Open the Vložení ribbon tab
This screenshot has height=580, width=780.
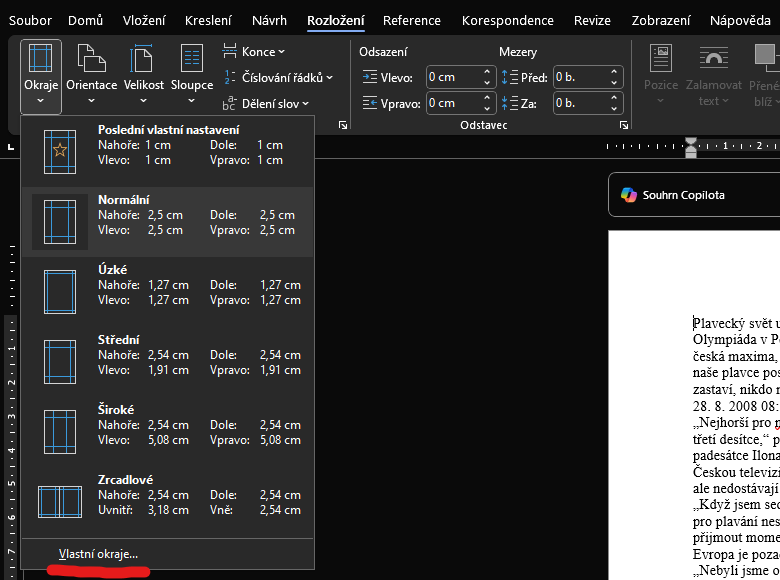[144, 20]
